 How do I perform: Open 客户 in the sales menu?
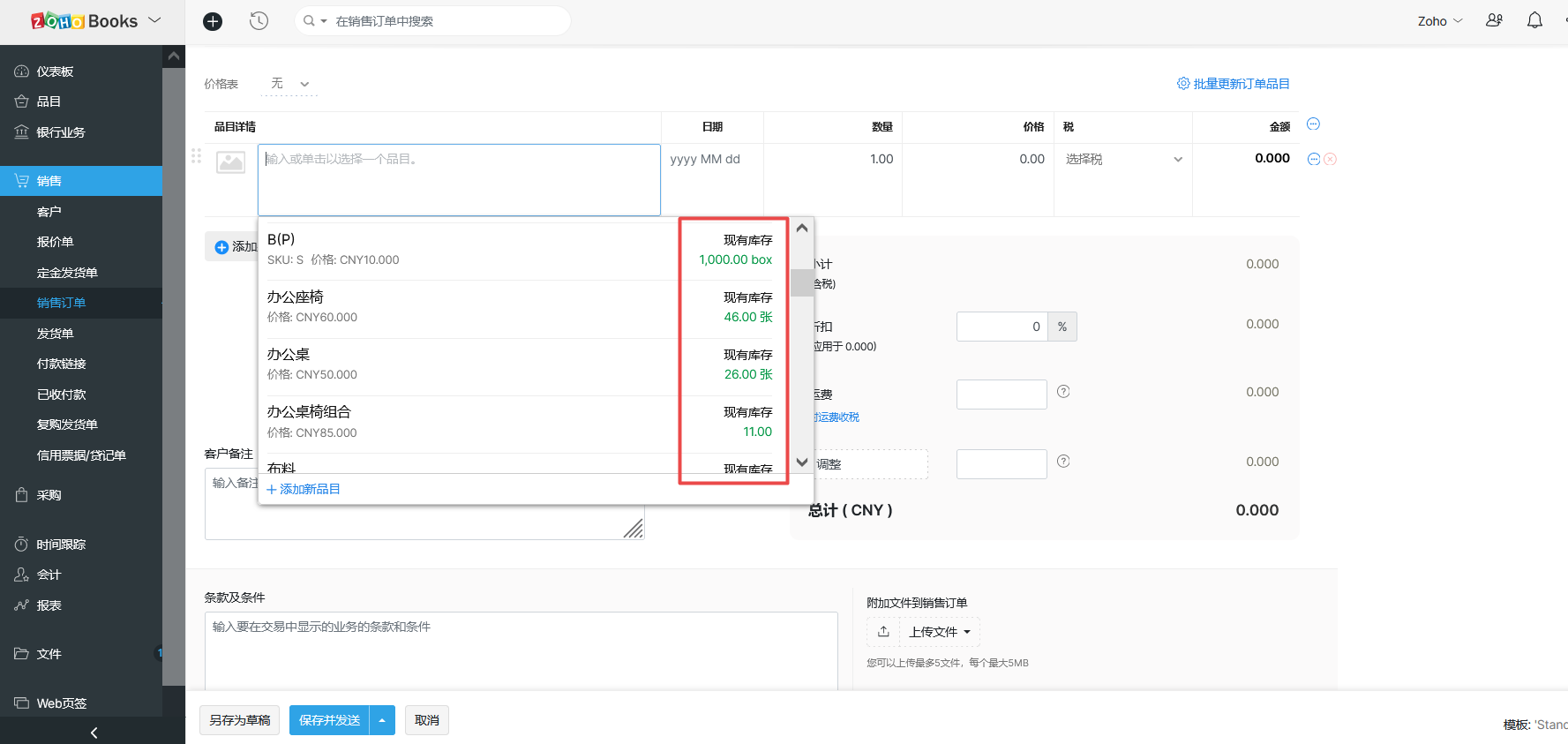tap(49, 212)
